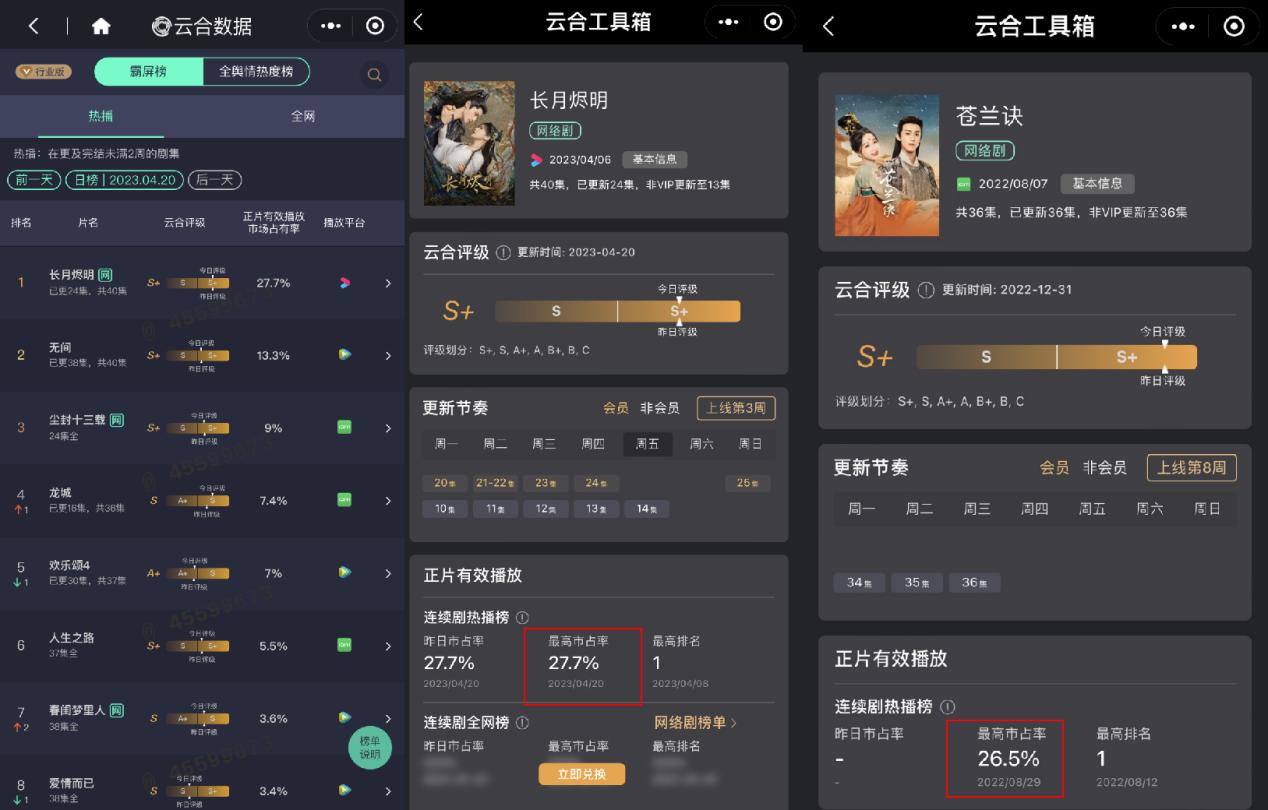Open the 日榜 2023.04.20 date picker
This screenshot has width=1268, height=810.
pyautogui.click(x=125, y=180)
